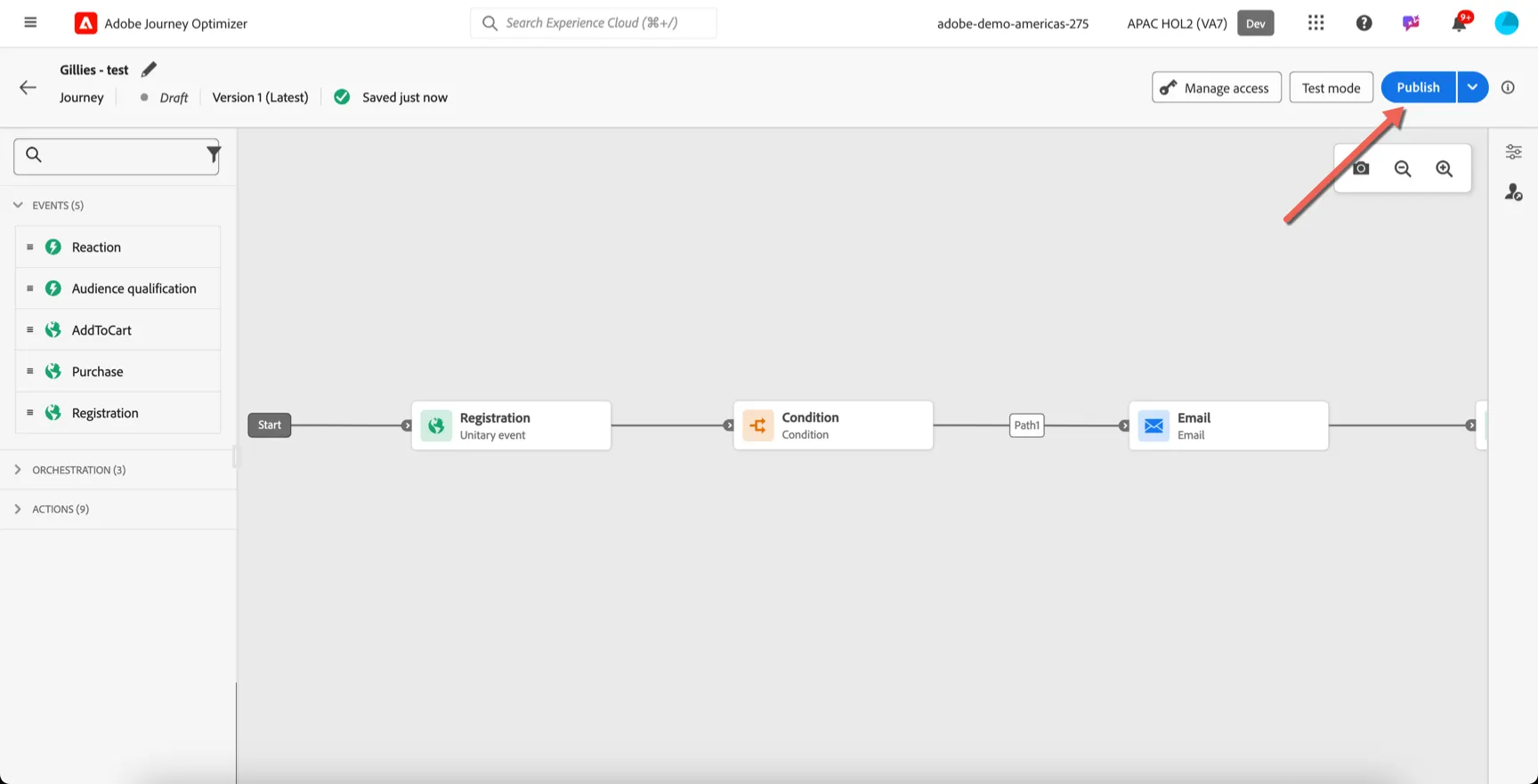Open the user profile avatar

[1506, 23]
